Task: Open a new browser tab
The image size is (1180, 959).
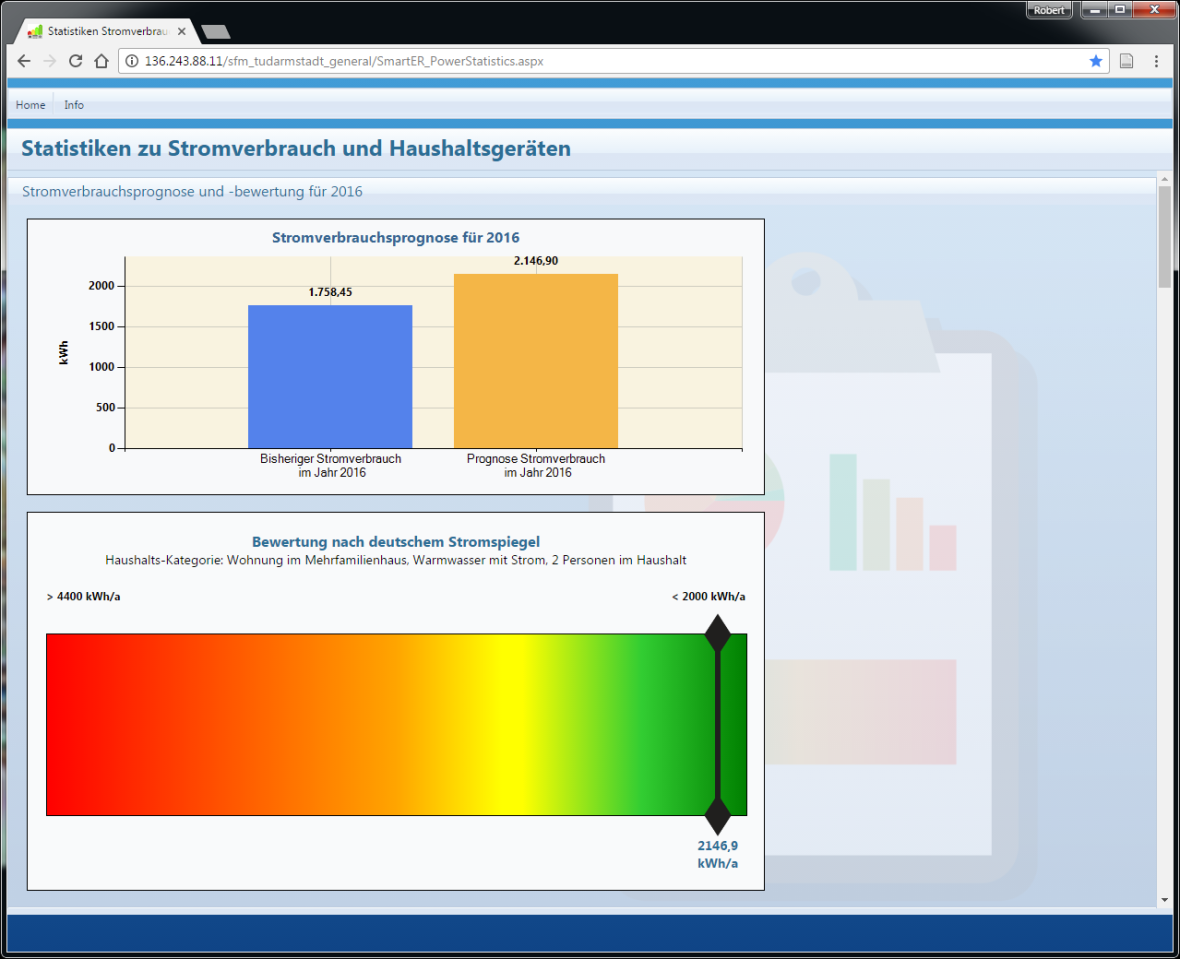Action: point(215,32)
